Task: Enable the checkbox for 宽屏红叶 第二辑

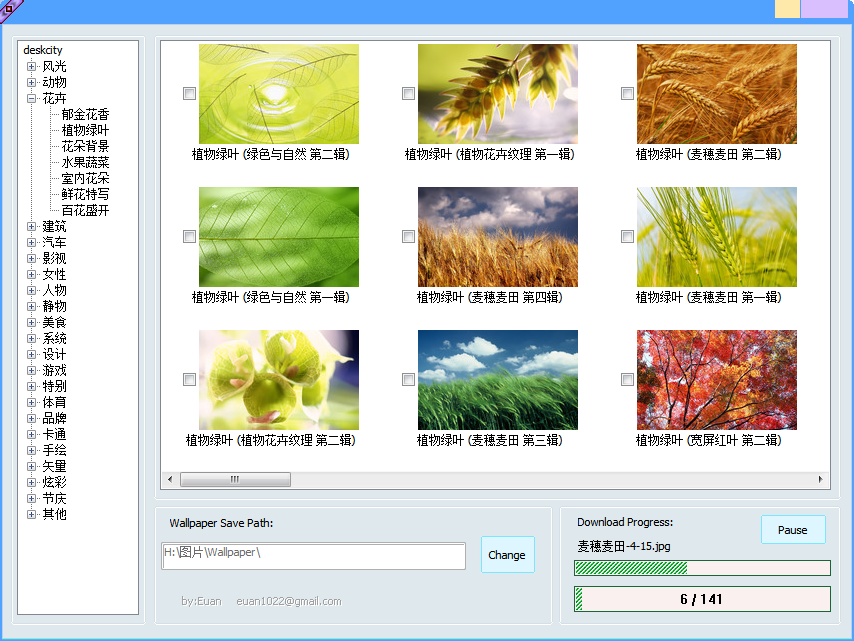Action: (x=627, y=380)
